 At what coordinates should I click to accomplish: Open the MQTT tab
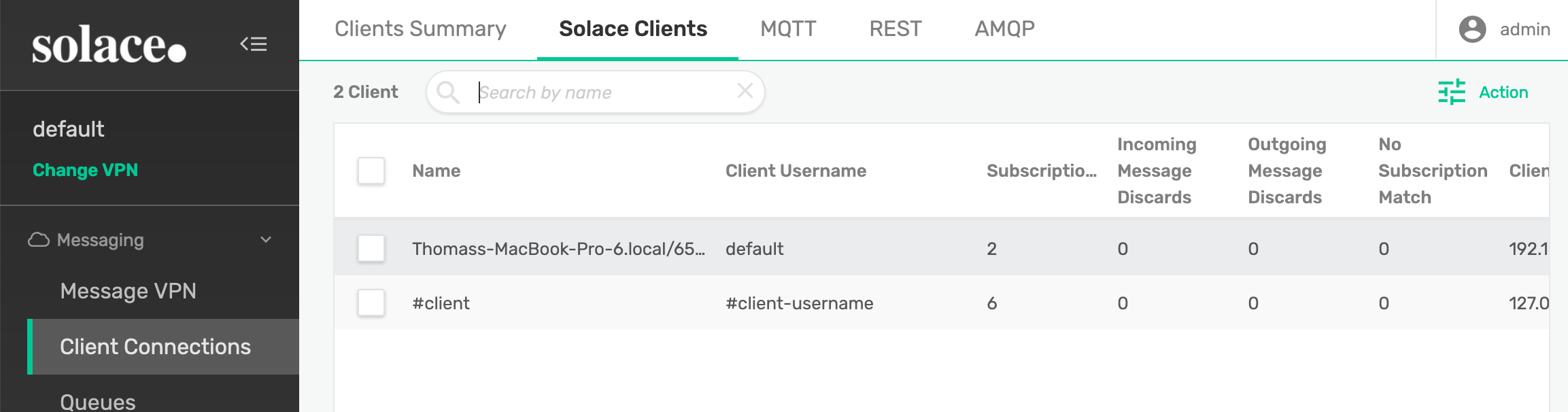tap(787, 29)
